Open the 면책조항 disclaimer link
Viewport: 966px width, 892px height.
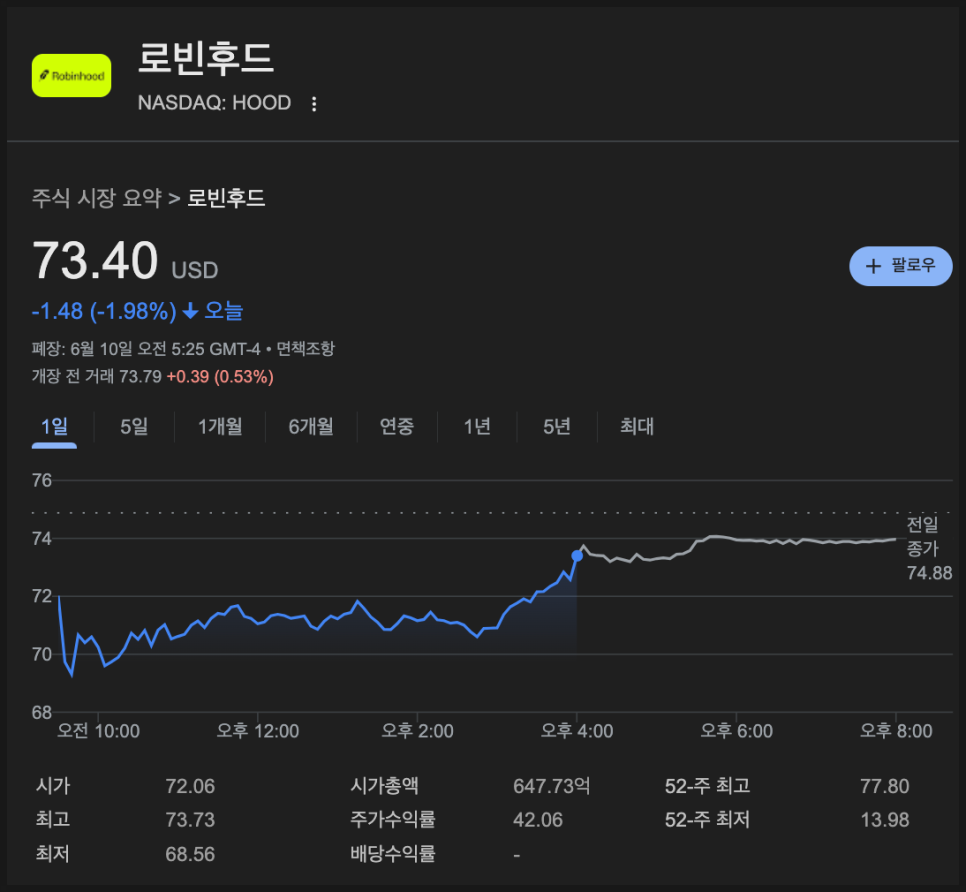[306, 349]
